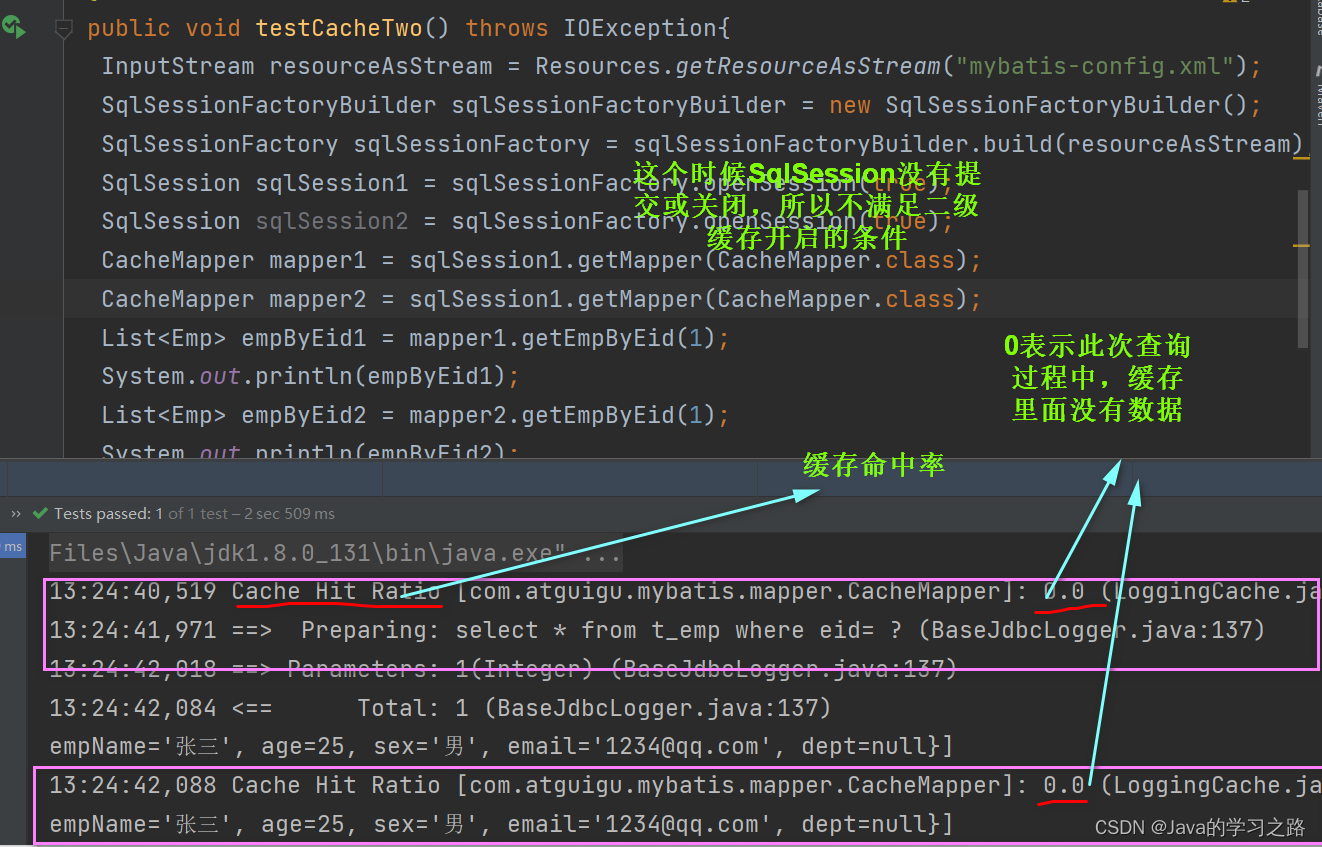This screenshot has height=847, width=1322.
Task: Click the java.exe command line in console
Action: coord(335,553)
